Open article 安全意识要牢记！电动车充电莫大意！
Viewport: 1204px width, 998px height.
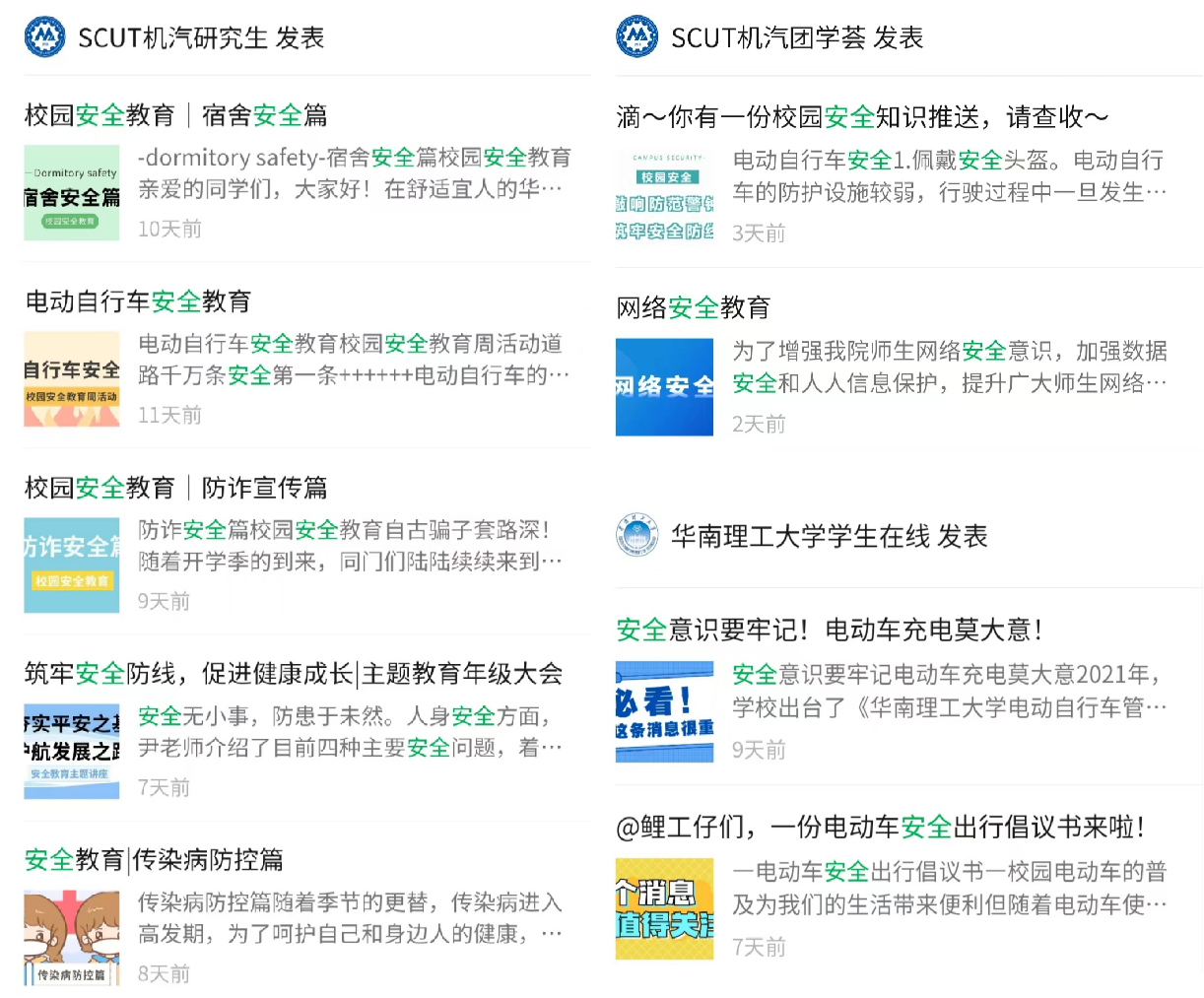[x=830, y=630]
